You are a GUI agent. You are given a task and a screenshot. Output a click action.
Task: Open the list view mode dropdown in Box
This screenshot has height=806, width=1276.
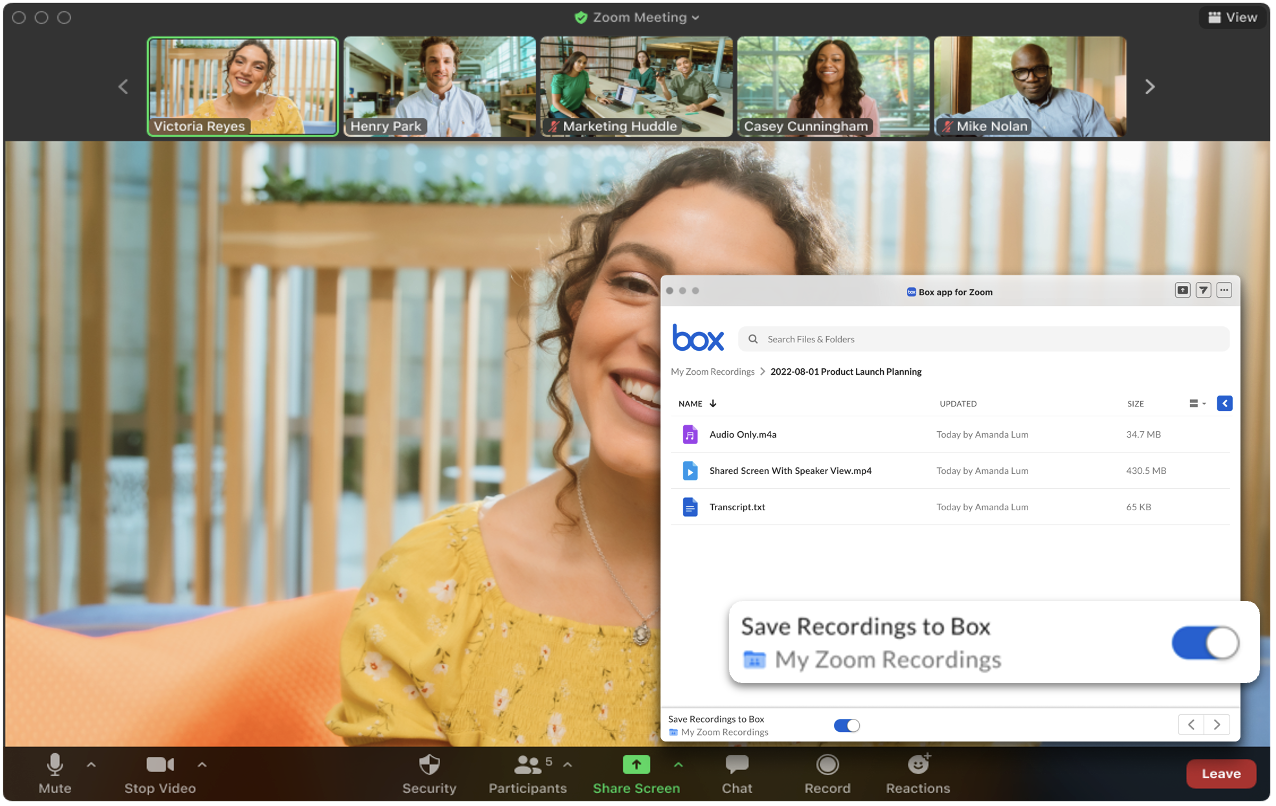pyautogui.click(x=1197, y=404)
